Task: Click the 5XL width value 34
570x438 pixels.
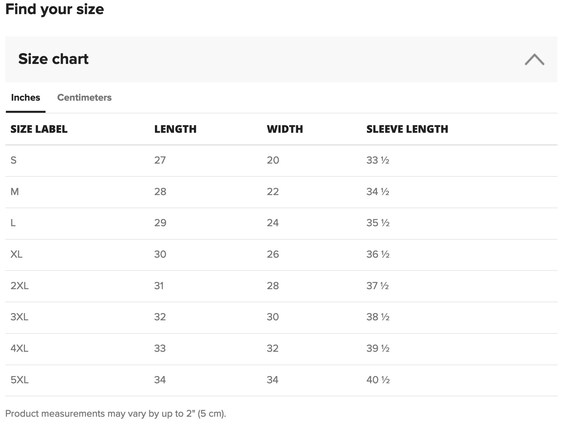Action: (273, 380)
